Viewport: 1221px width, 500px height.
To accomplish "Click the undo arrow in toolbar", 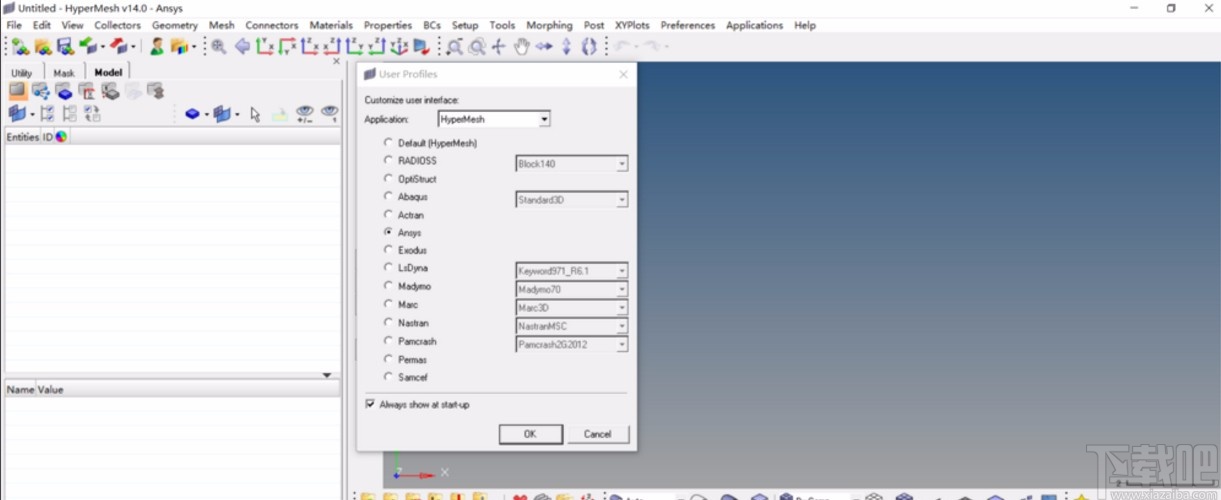I will pyautogui.click(x=623, y=46).
